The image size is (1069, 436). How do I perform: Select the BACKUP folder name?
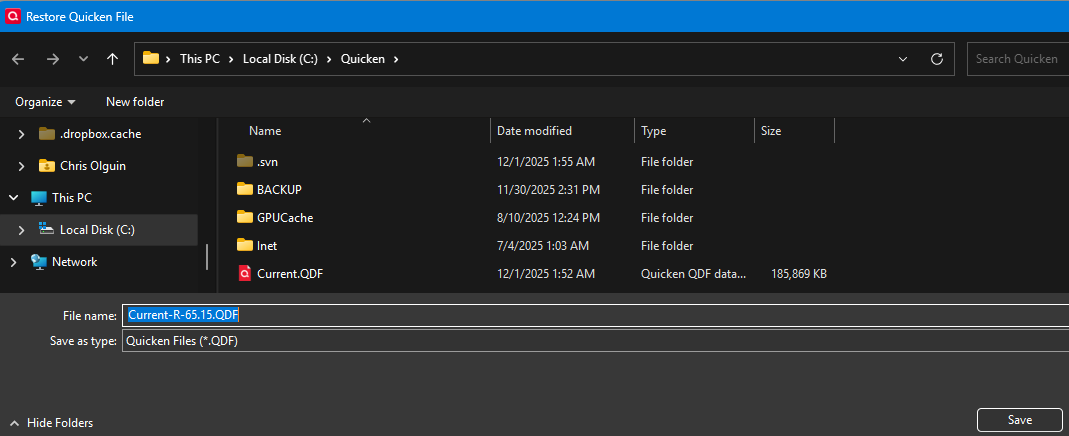(280, 190)
